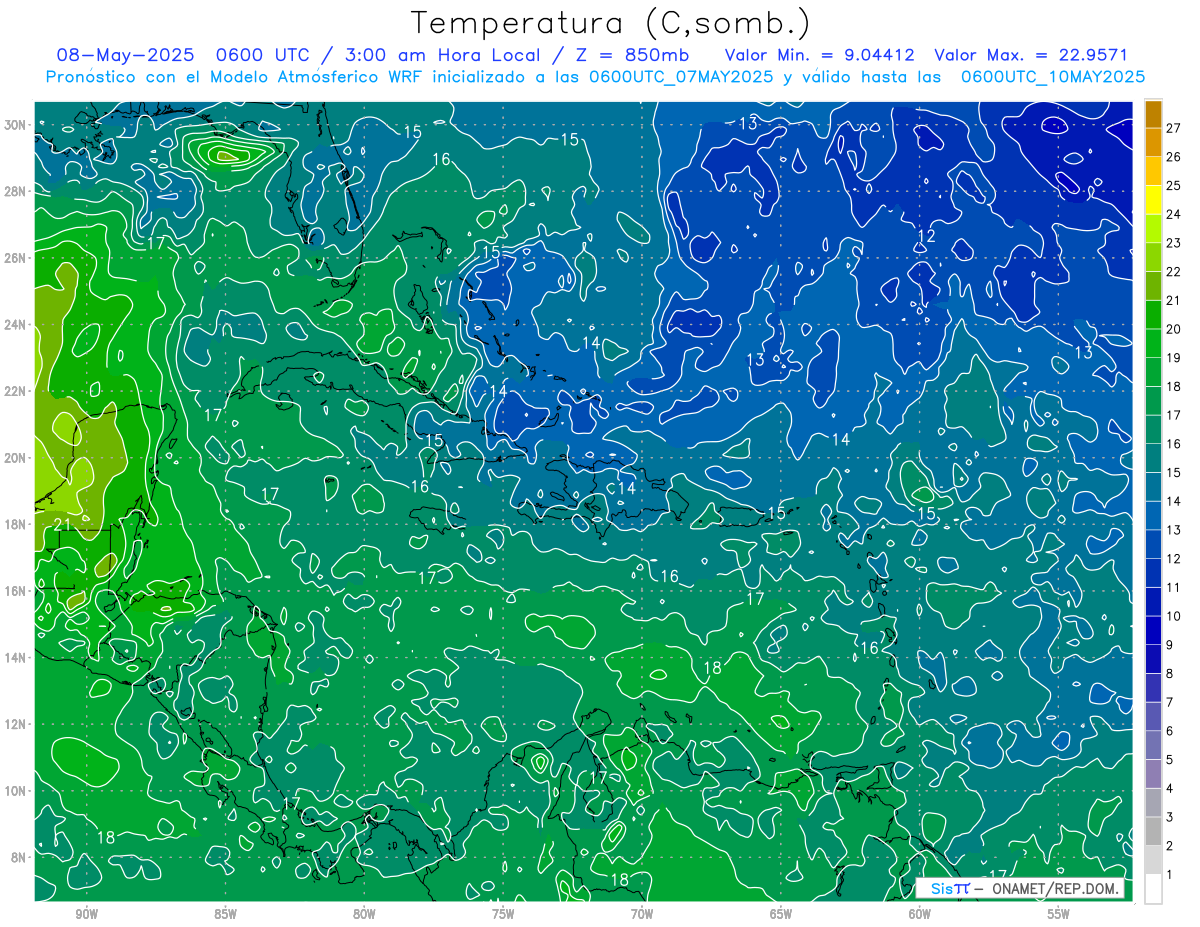The image size is (1200, 927).
Task: Click the blue scale swatch between 12 and 13
Action: (1153, 544)
